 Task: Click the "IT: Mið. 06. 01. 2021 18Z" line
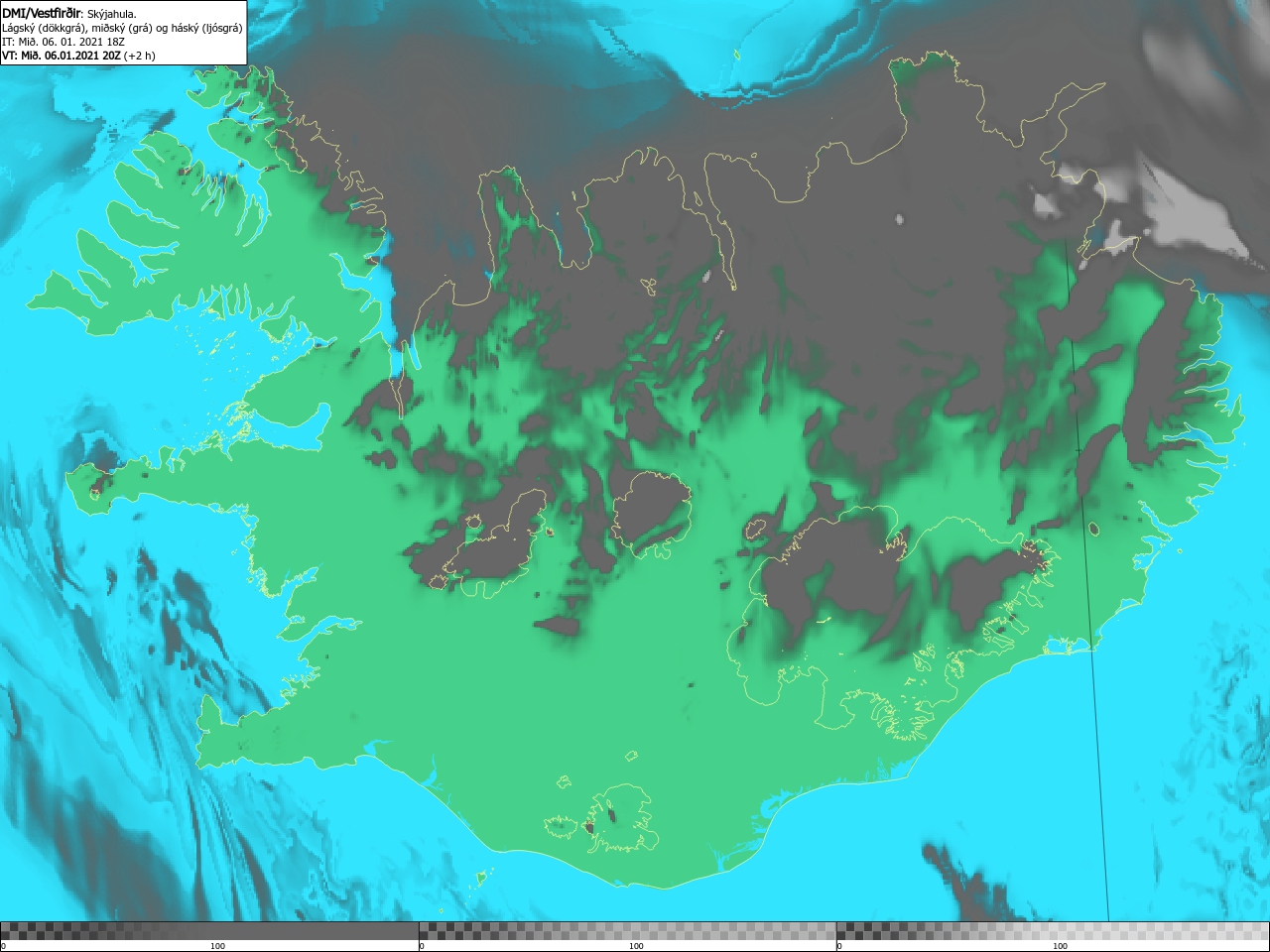(65, 42)
